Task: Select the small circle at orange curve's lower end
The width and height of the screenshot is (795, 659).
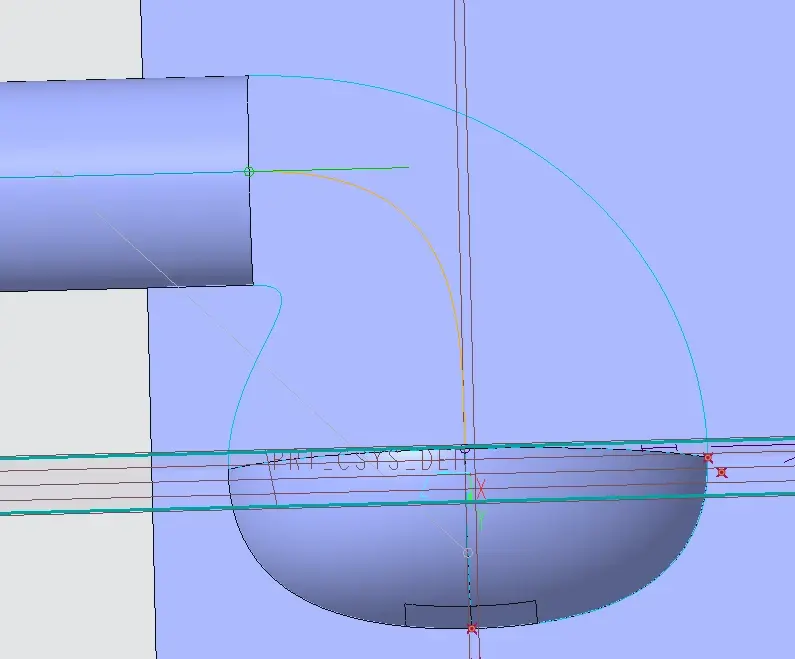Action: (x=465, y=449)
